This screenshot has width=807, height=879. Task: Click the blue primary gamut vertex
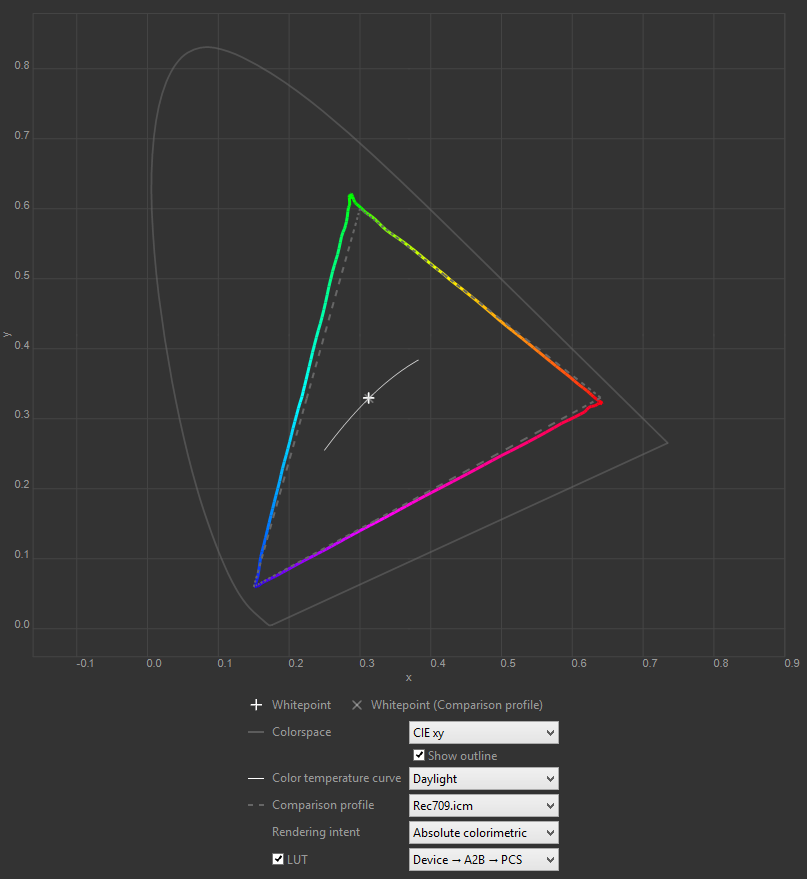click(x=255, y=585)
